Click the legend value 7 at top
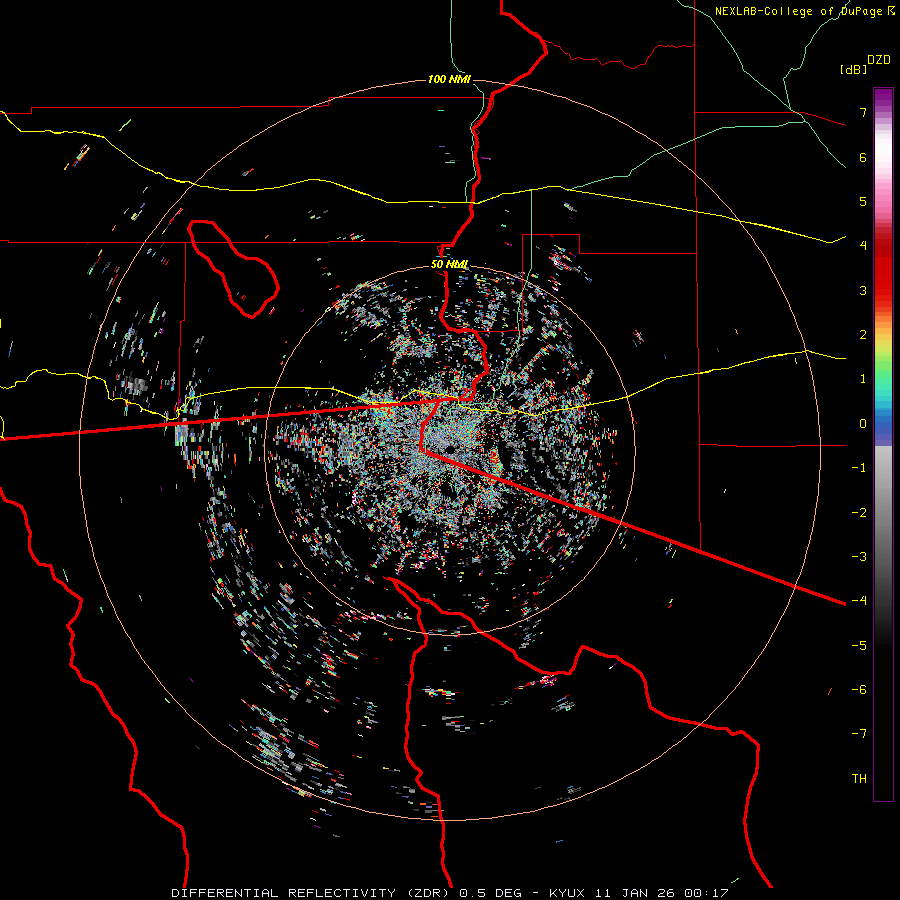 pos(863,112)
